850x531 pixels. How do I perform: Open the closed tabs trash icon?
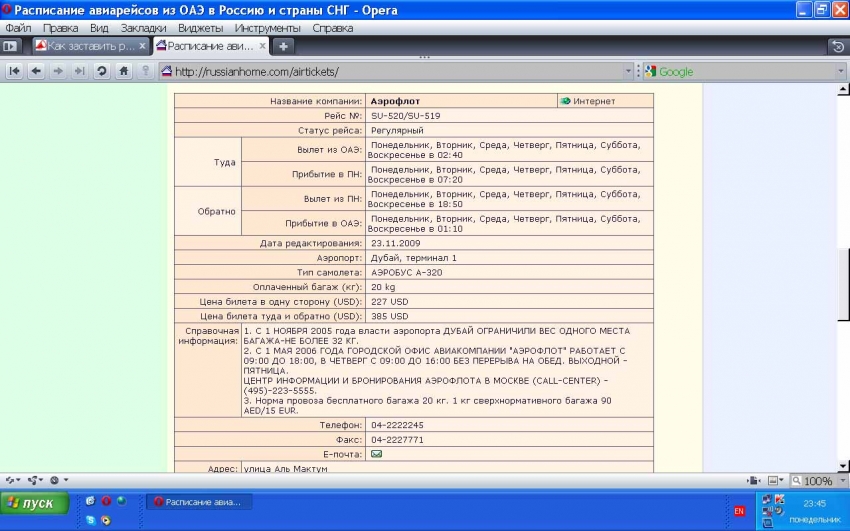click(x=838, y=46)
